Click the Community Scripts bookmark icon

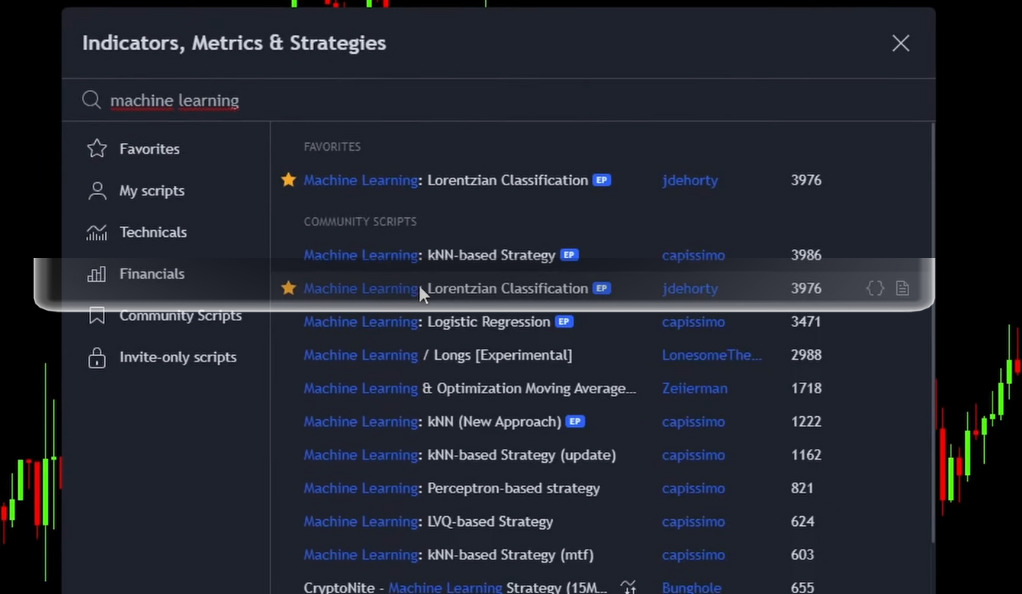[96, 316]
